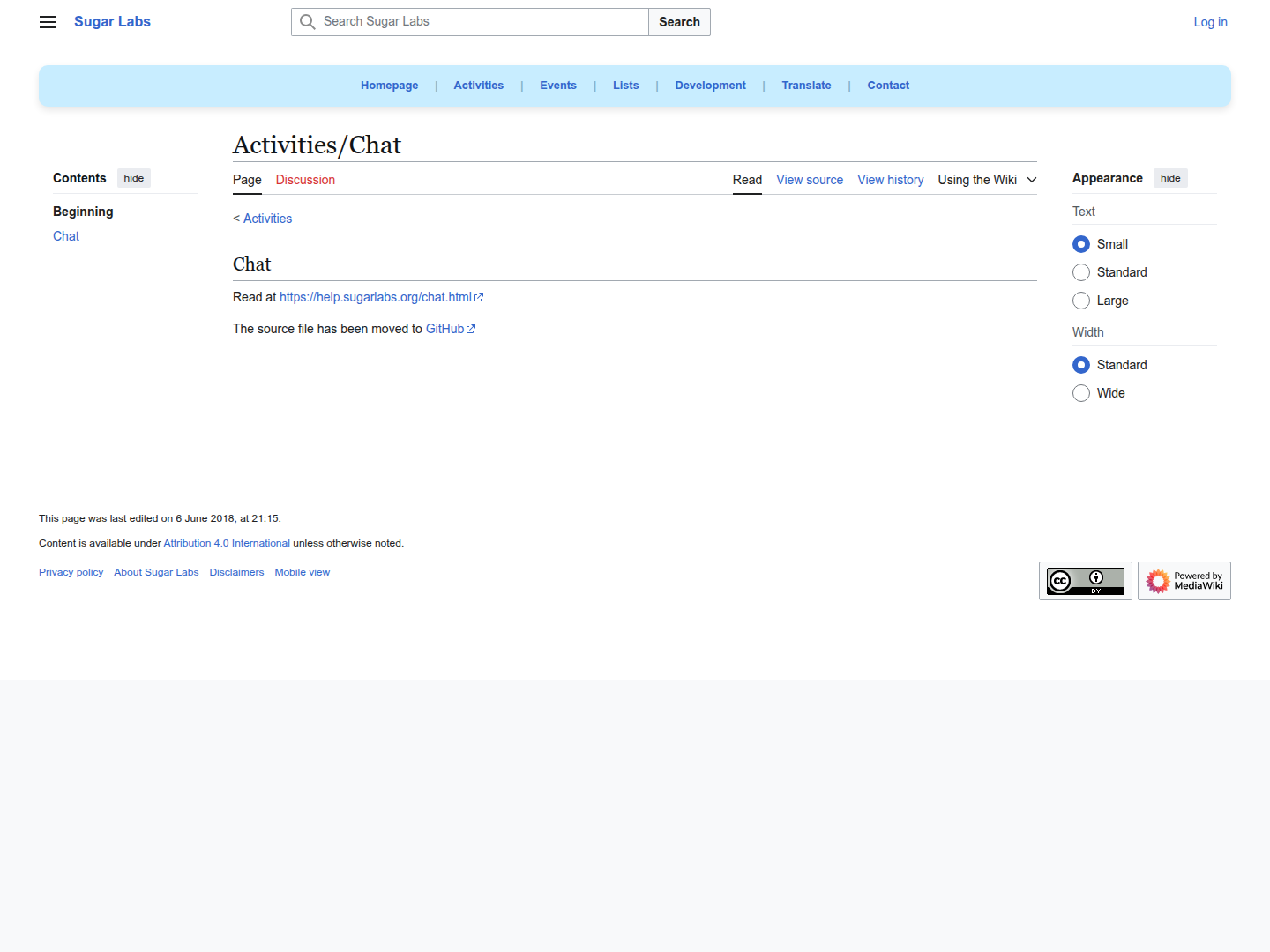Open Activities in navigation bar
This screenshot has width=1270, height=952.
coord(479,86)
